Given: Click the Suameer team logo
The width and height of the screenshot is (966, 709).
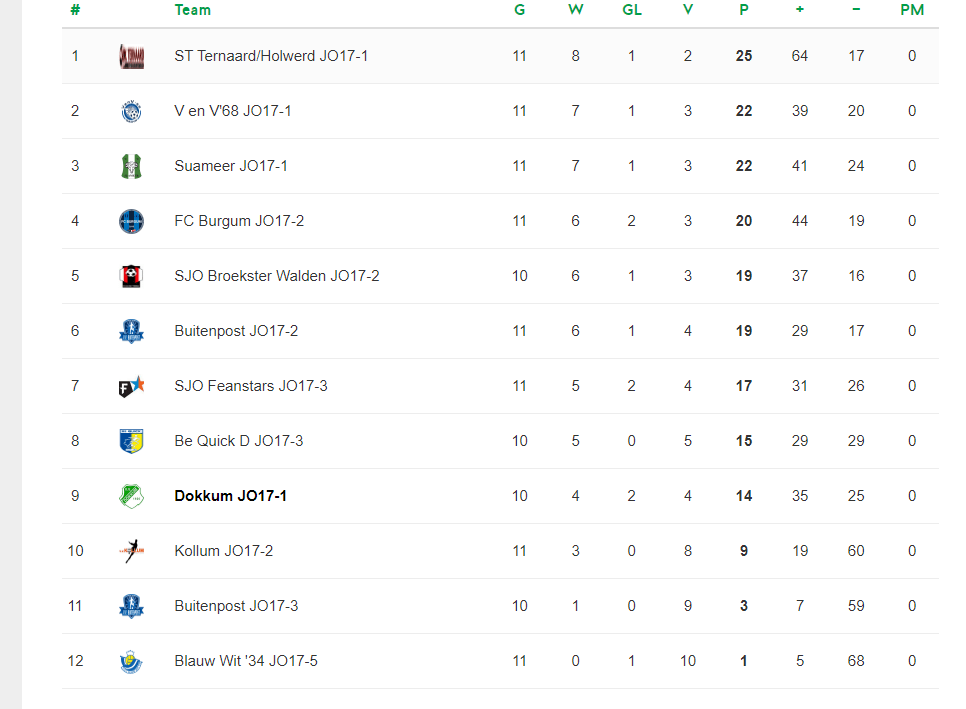Looking at the screenshot, I should pos(131,166).
